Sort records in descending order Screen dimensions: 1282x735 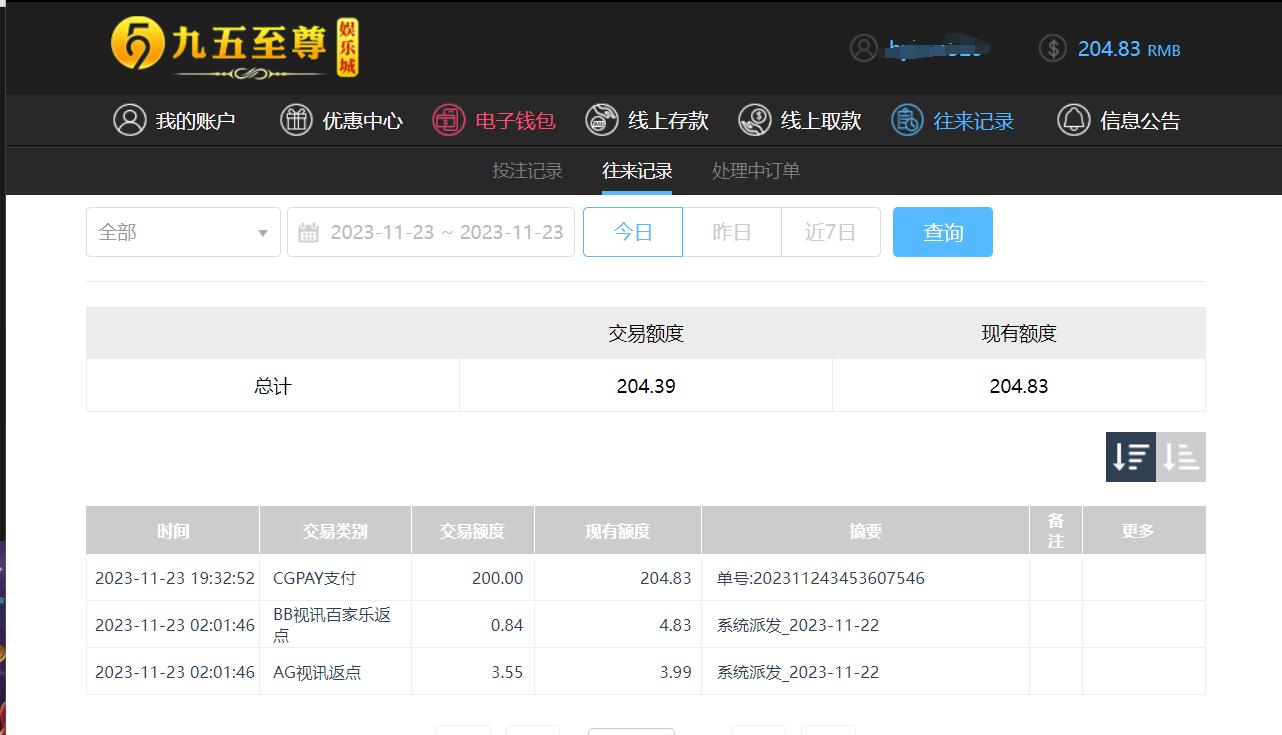tap(1131, 457)
